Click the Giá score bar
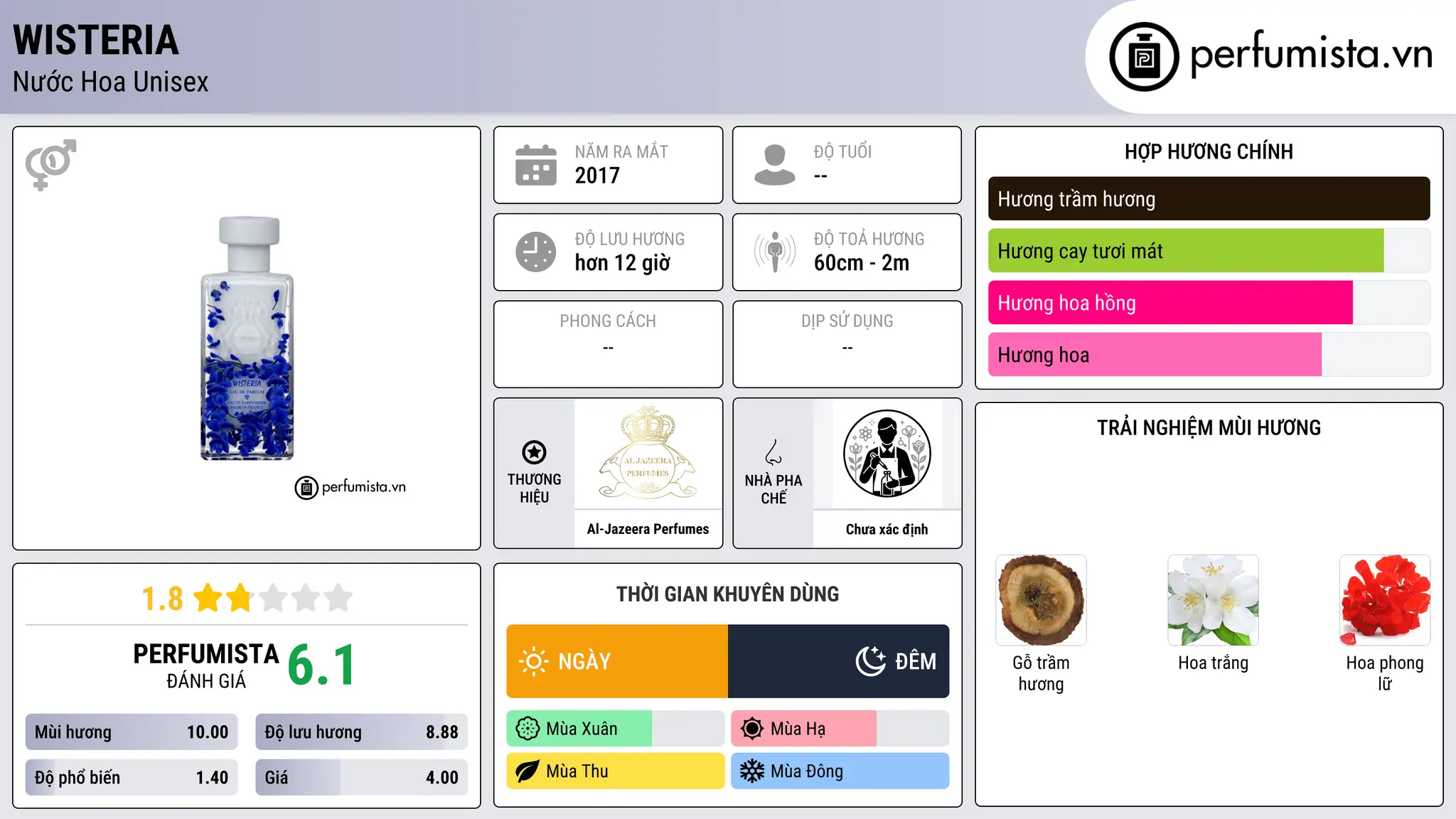The height and width of the screenshot is (819, 1456). click(361, 778)
